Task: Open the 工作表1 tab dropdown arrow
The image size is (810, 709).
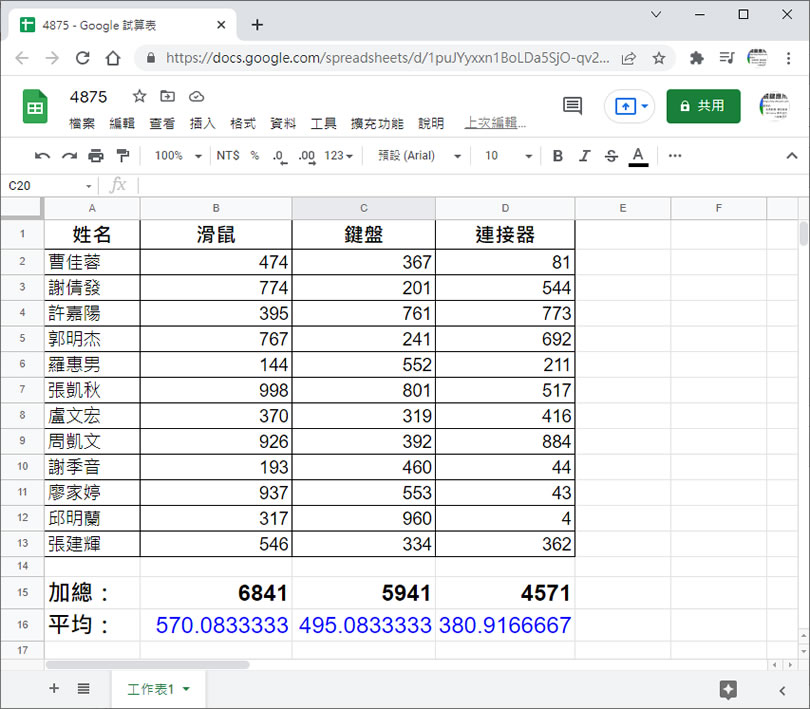Action: [186, 689]
